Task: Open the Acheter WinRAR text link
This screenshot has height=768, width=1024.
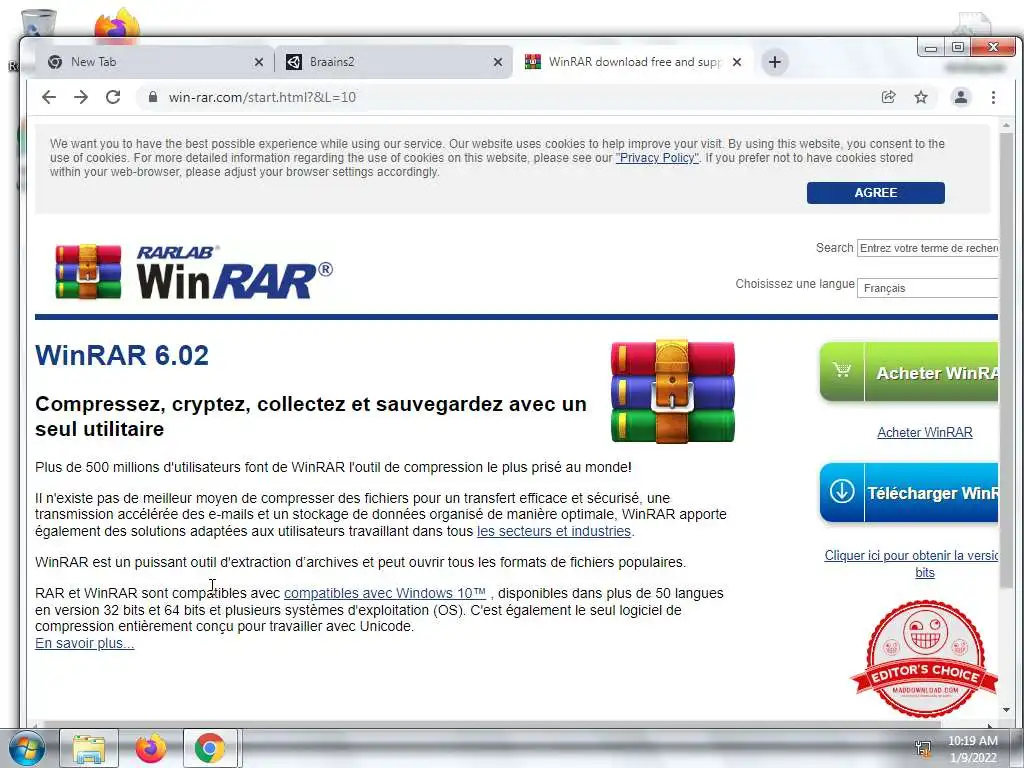Action: tap(925, 432)
